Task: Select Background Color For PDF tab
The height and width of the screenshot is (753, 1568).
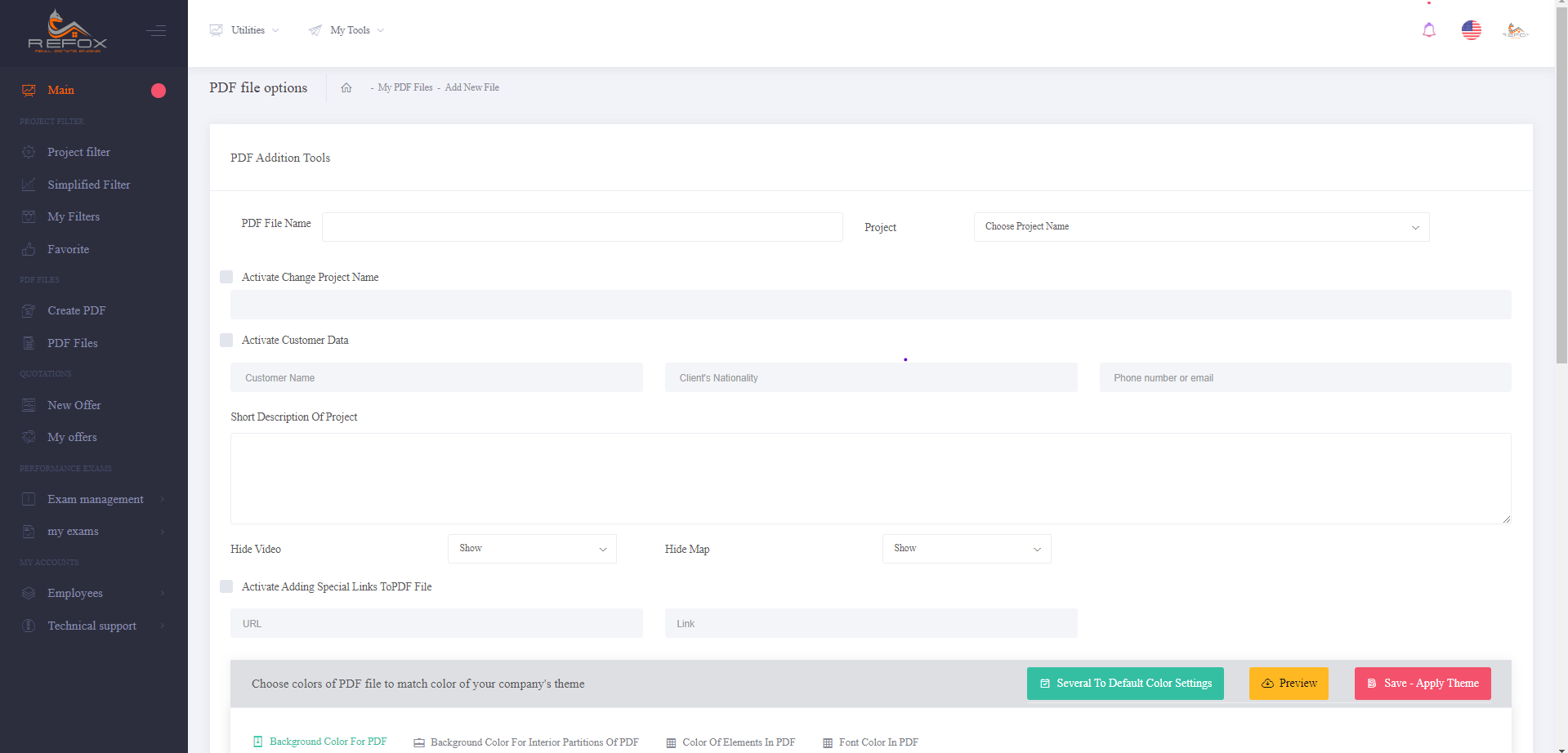Action: click(x=320, y=742)
